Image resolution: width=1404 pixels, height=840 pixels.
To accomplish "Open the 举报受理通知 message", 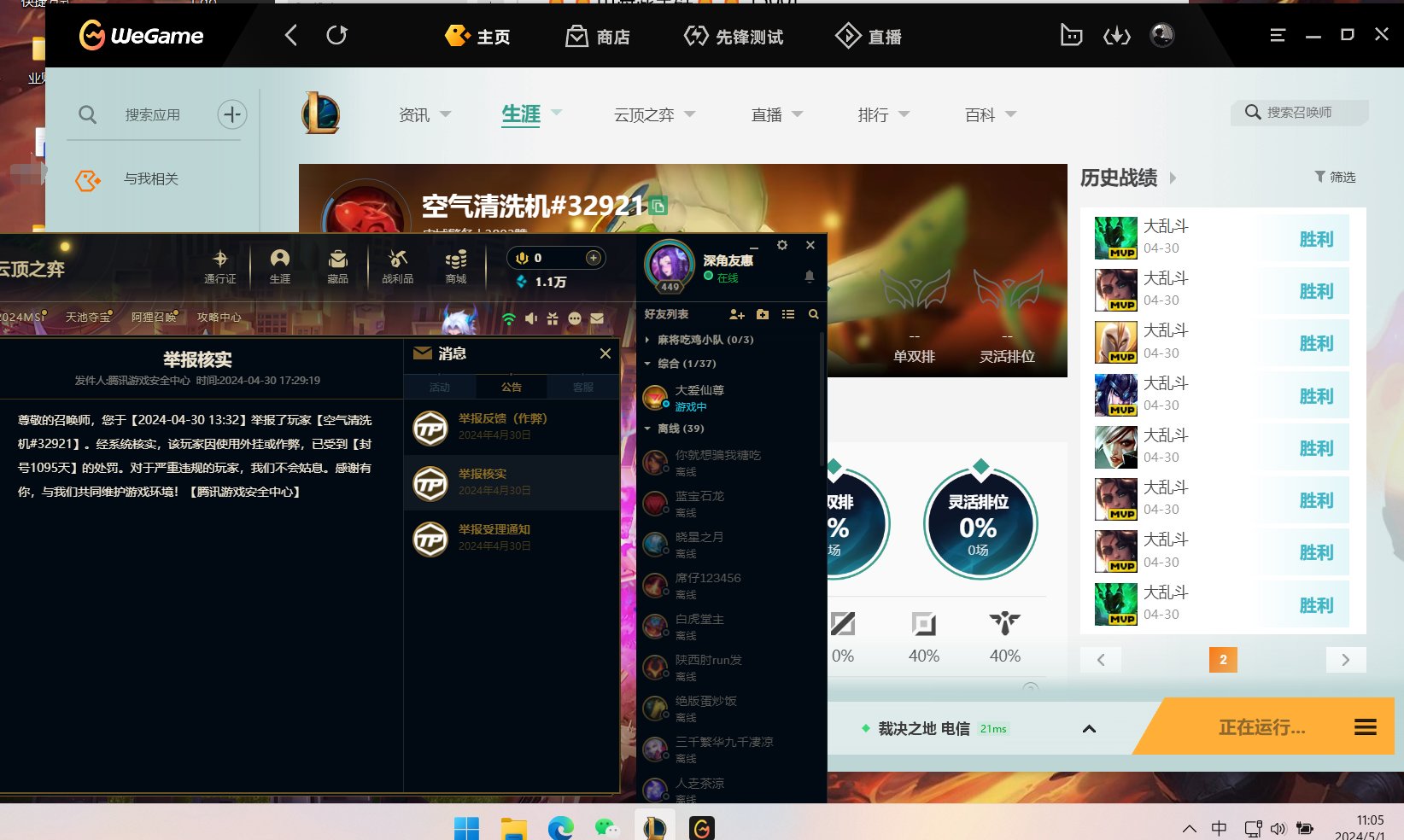I will coord(512,539).
